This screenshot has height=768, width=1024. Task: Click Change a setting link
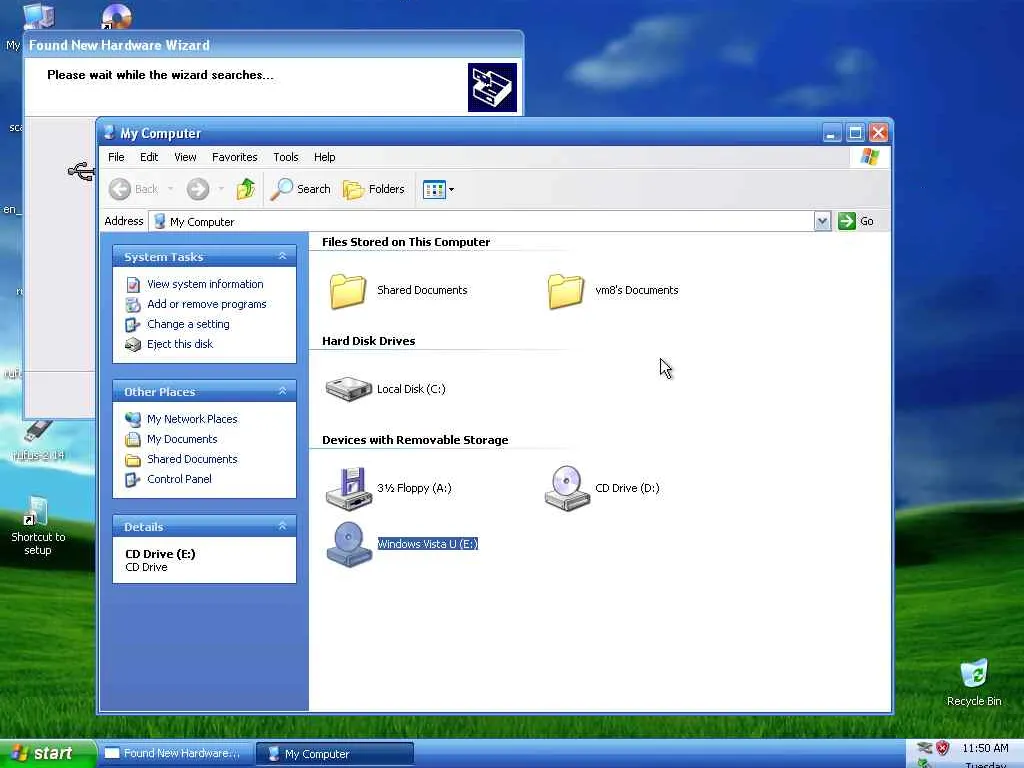[188, 324]
